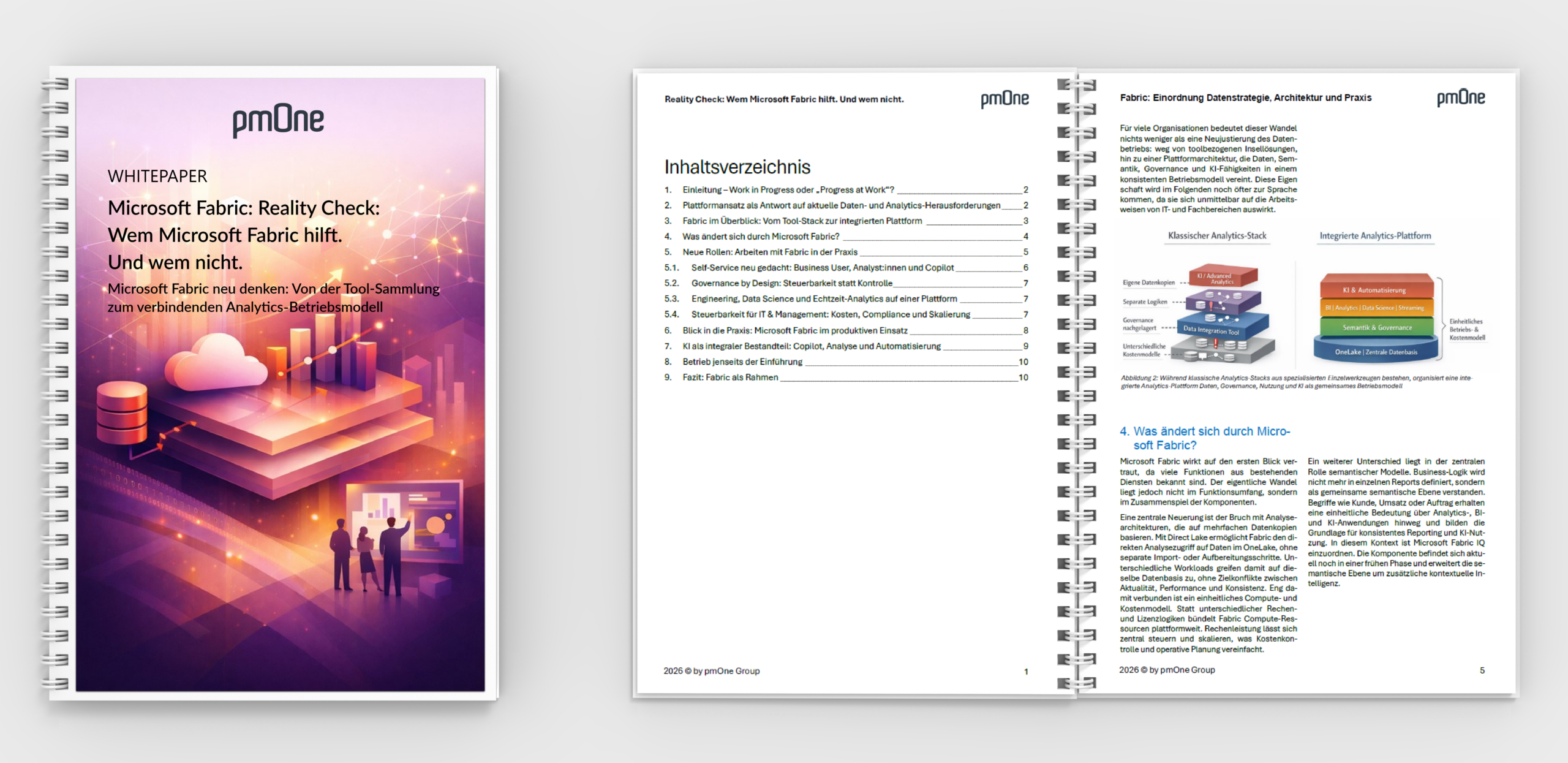Click the pmOne logo on the contents page
Viewport: 1568px width, 763px height.
(1005, 99)
